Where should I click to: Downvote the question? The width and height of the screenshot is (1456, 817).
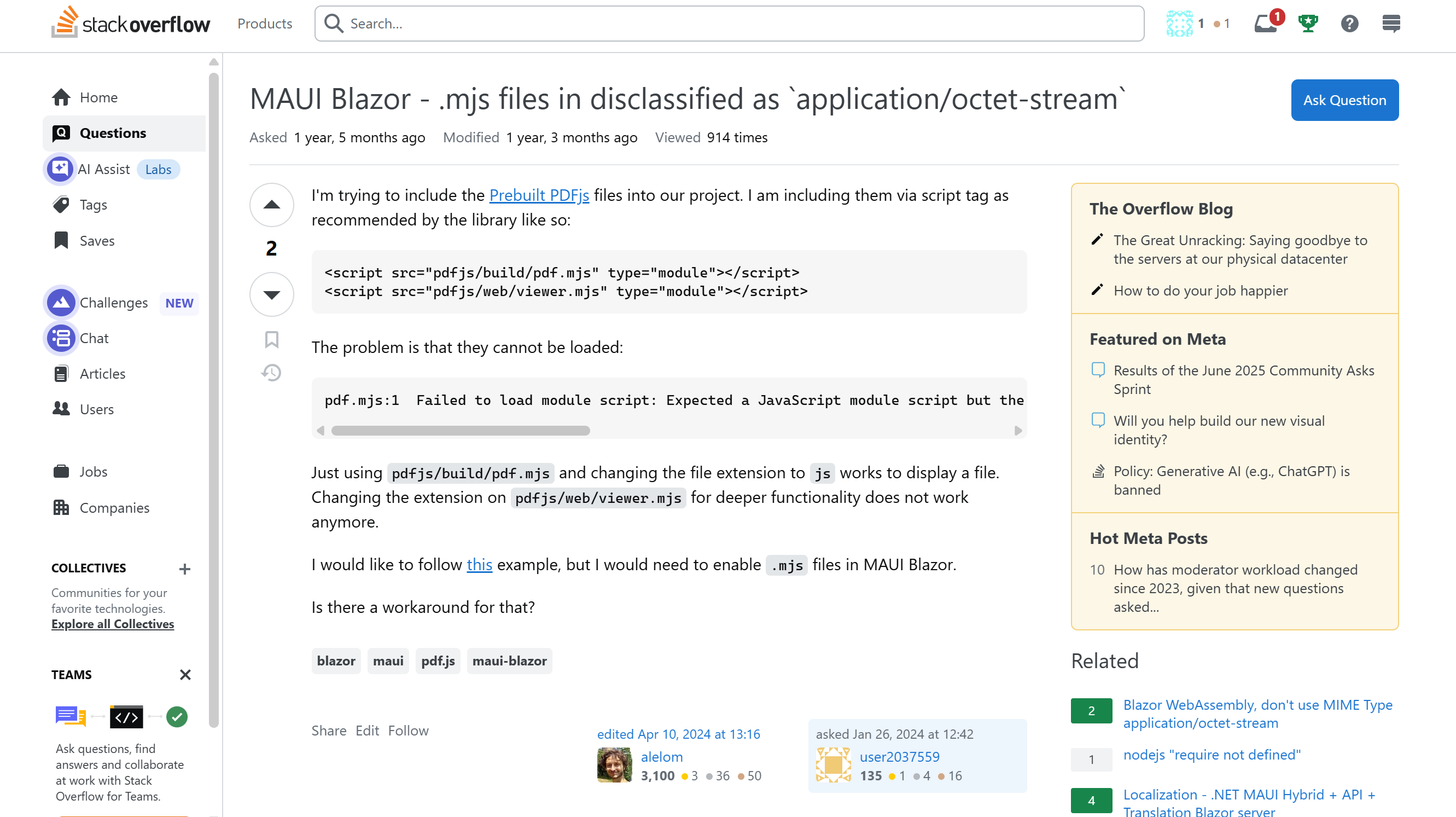click(271, 294)
